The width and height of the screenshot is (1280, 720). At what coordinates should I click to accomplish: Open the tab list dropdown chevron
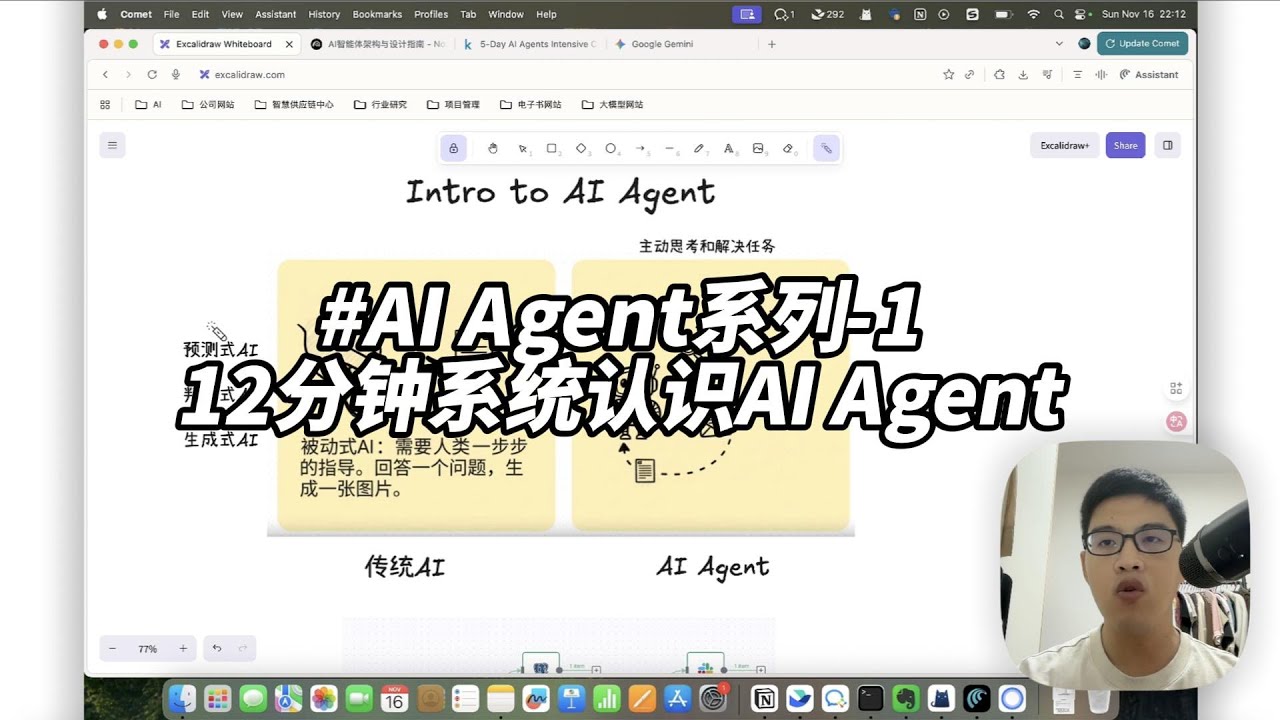1060,44
